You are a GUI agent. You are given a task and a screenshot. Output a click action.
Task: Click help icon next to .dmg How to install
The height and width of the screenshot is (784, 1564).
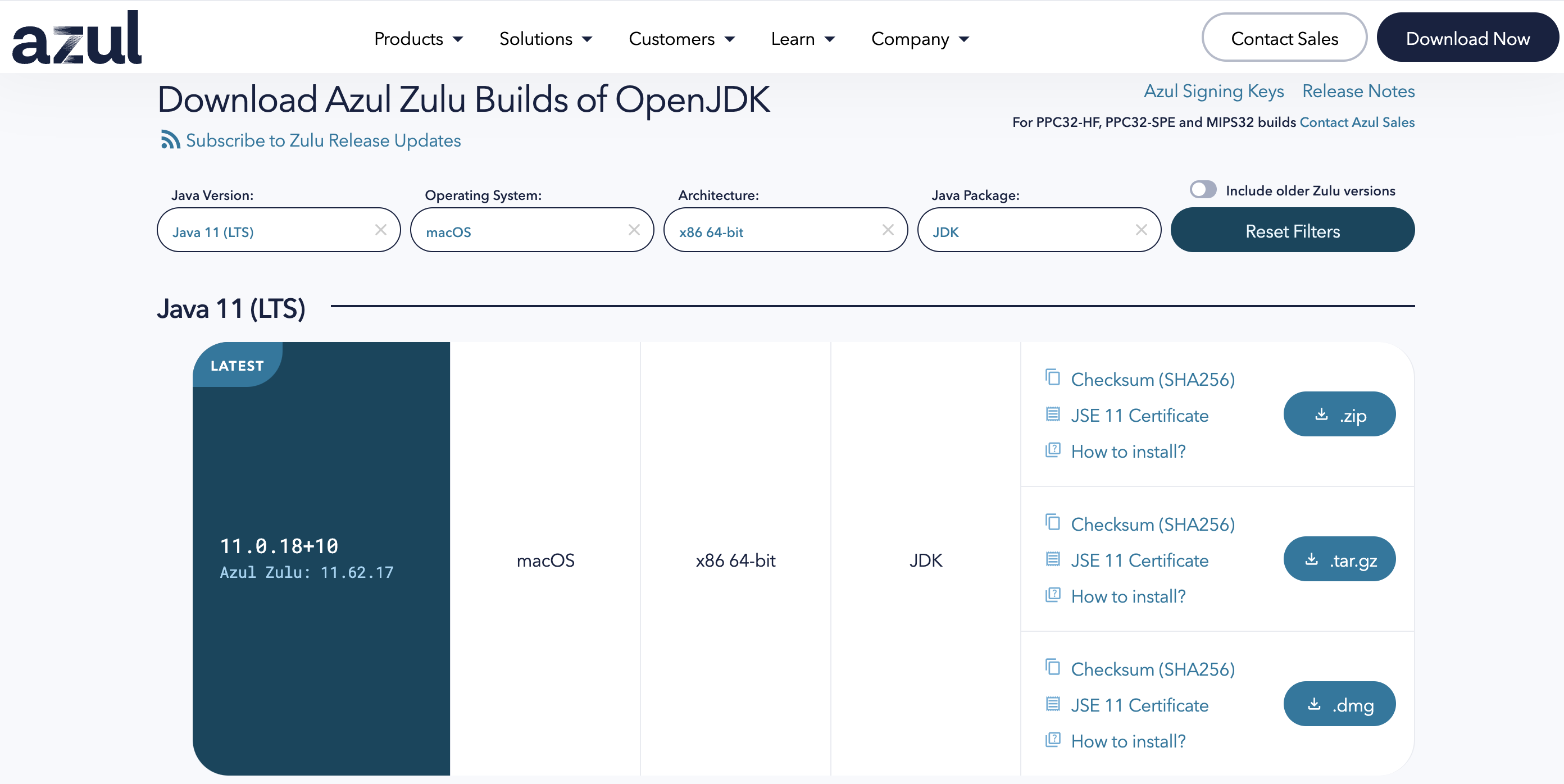point(1053,740)
